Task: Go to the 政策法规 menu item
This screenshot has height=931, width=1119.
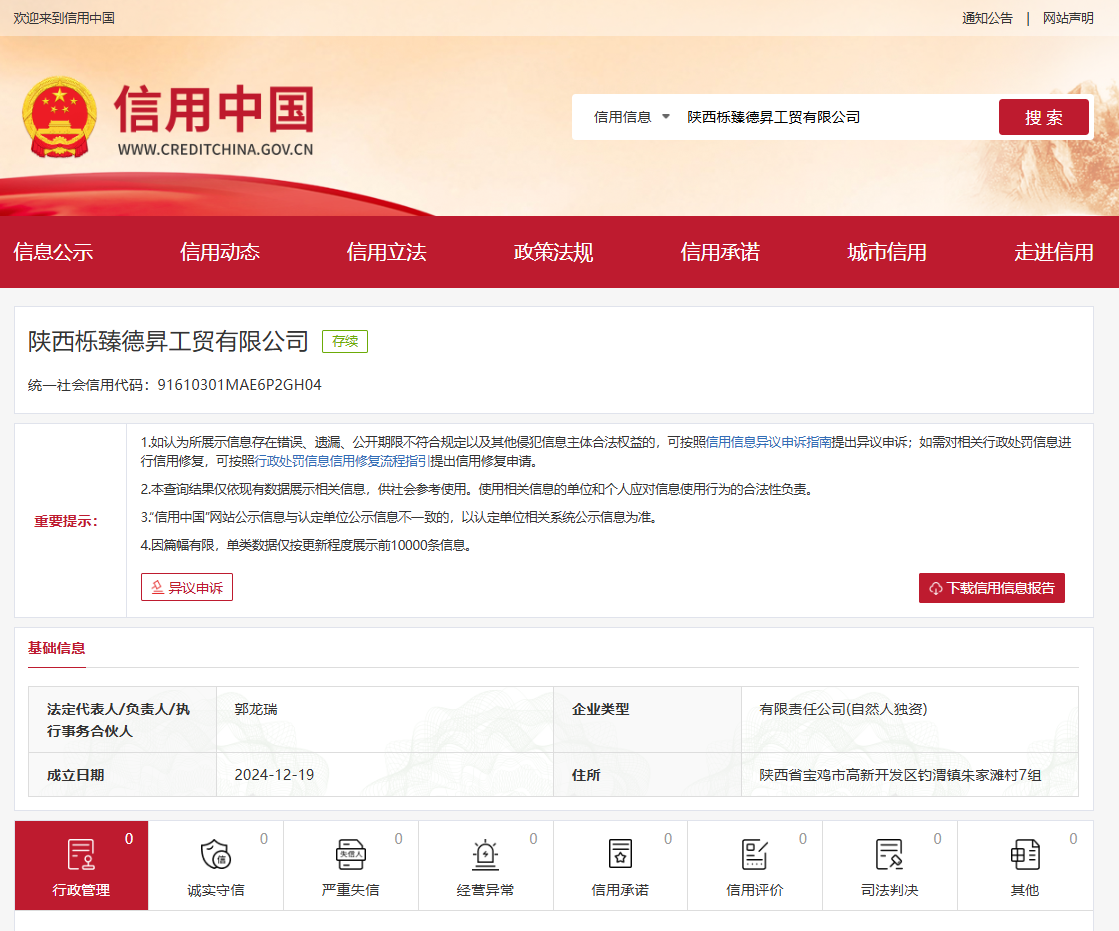Action: 553,252
